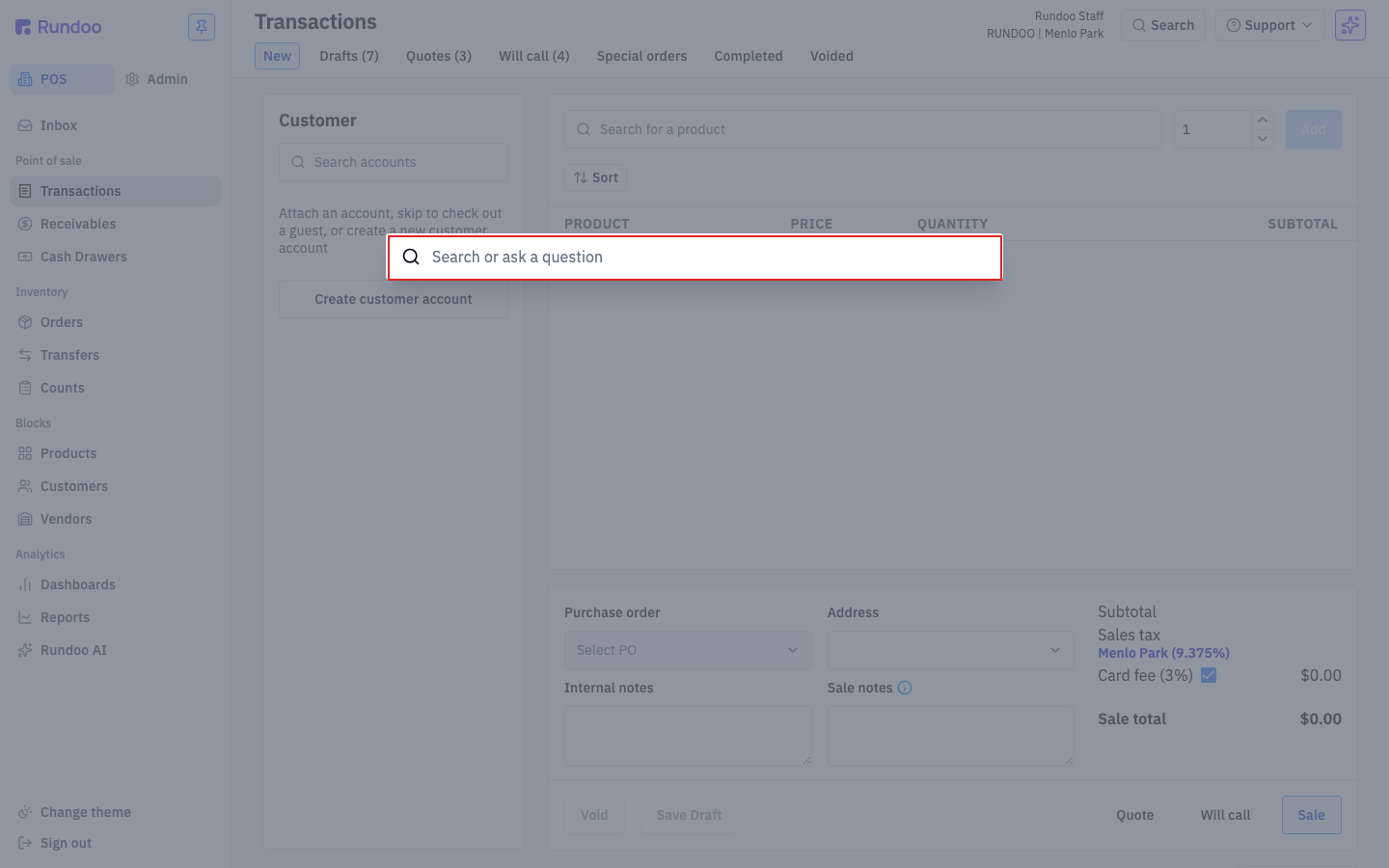Click the Orders box icon
Viewport: 1389px width, 868px height.
[x=25, y=322]
